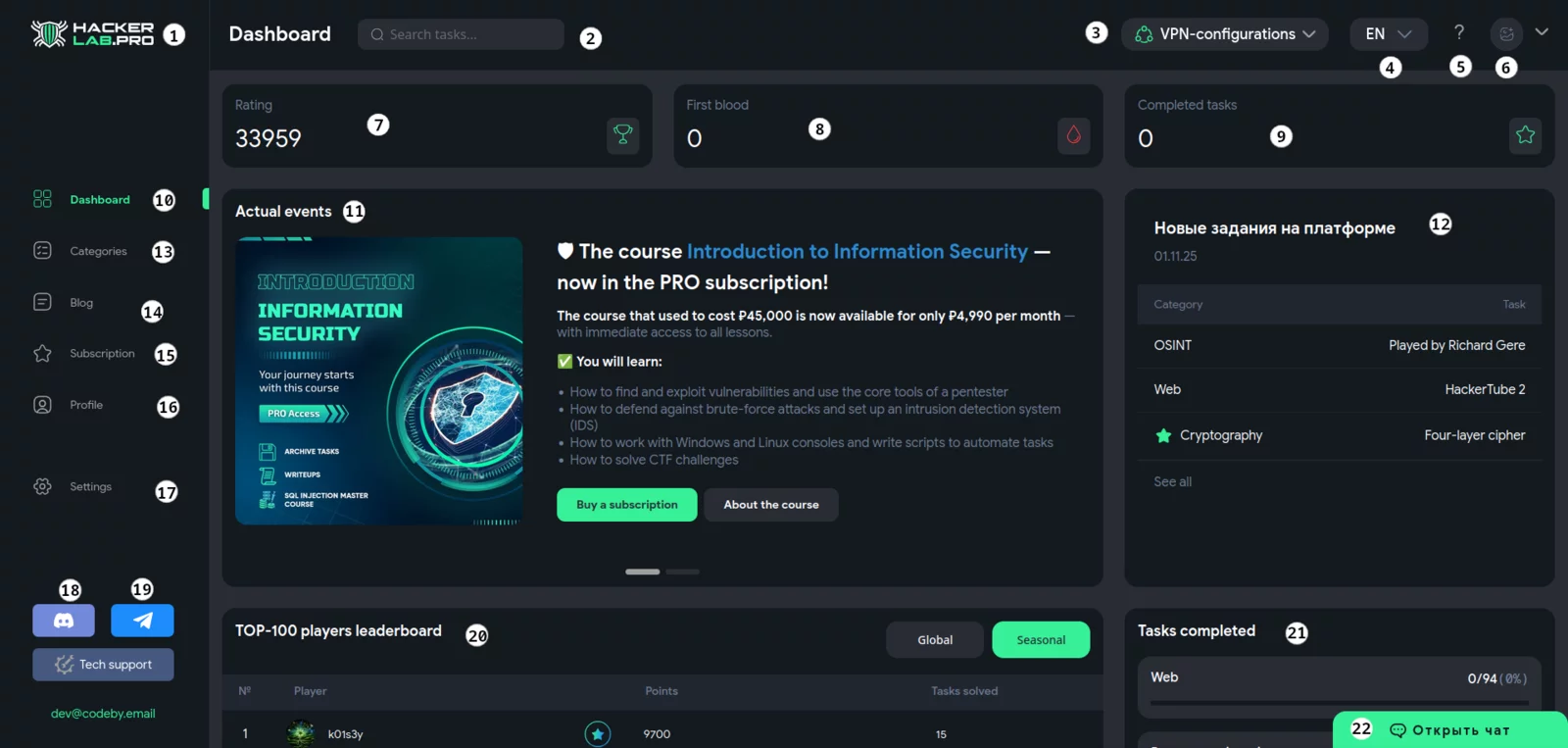Viewport: 1568px width, 748px height.
Task: Click the Completed tasks star icon
Action: click(x=1526, y=135)
